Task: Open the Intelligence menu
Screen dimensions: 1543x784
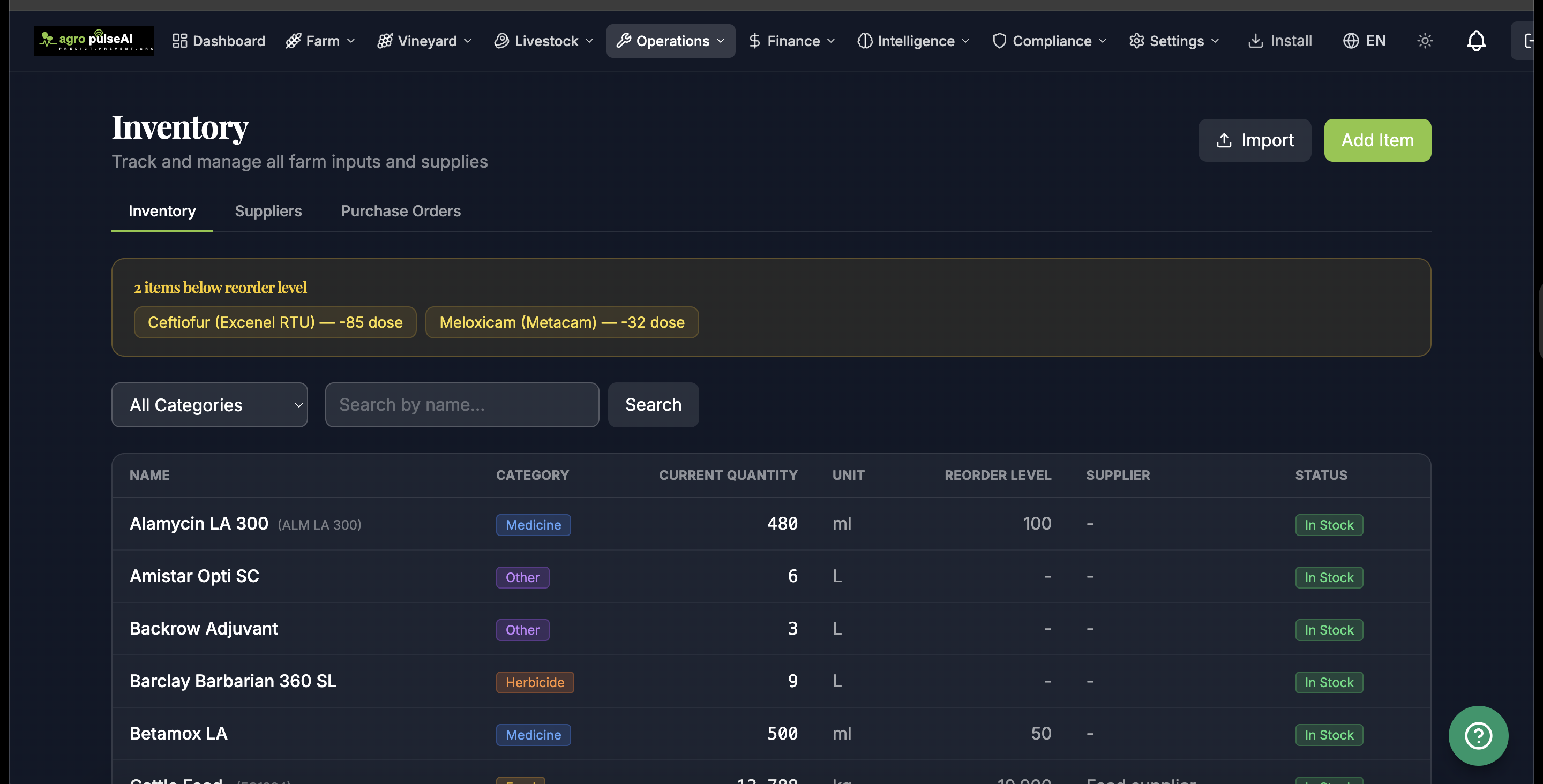Action: point(913,41)
